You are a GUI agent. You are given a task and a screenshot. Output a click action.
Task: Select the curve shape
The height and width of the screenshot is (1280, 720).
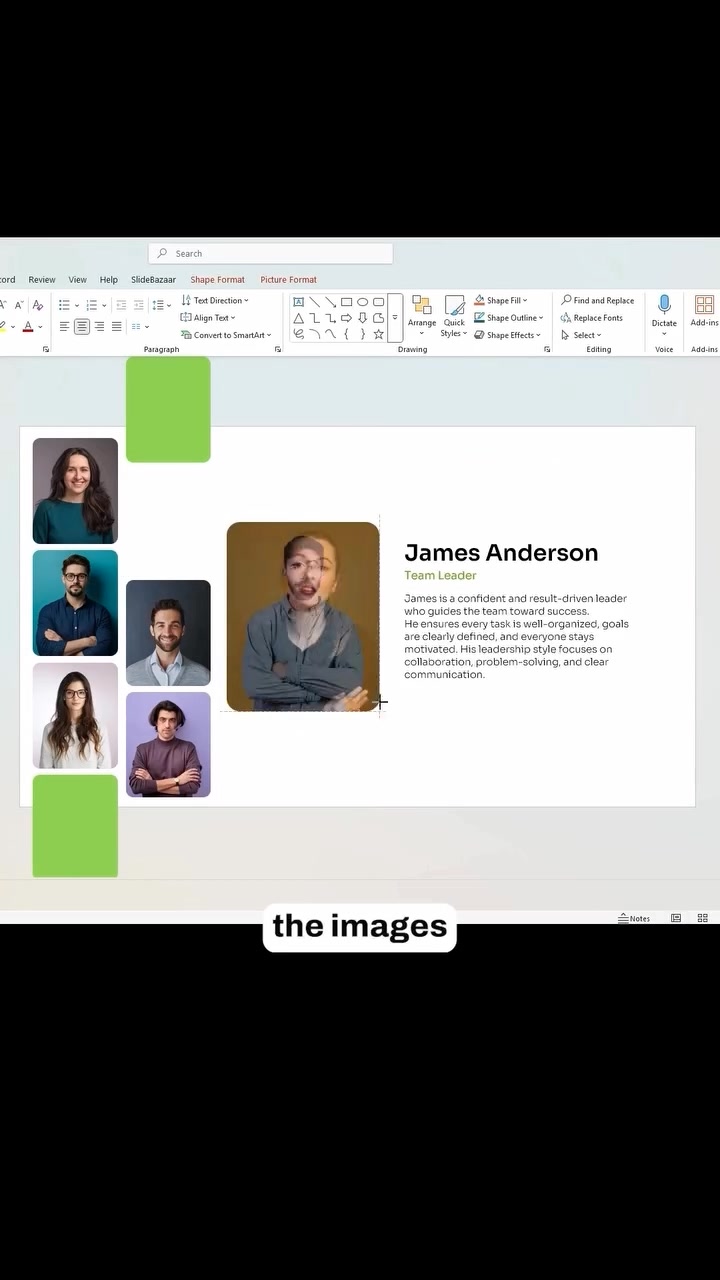pos(330,334)
